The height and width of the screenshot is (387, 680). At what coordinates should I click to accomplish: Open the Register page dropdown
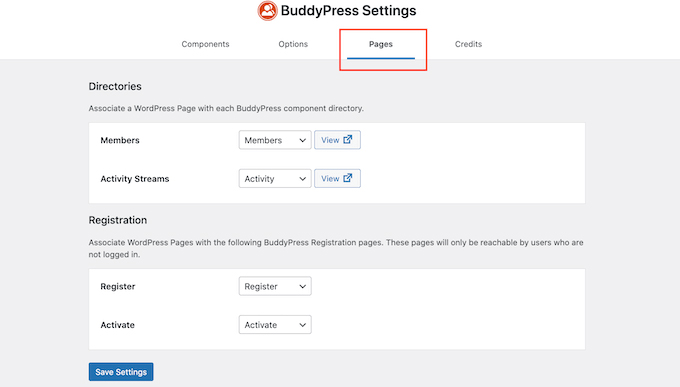275,286
